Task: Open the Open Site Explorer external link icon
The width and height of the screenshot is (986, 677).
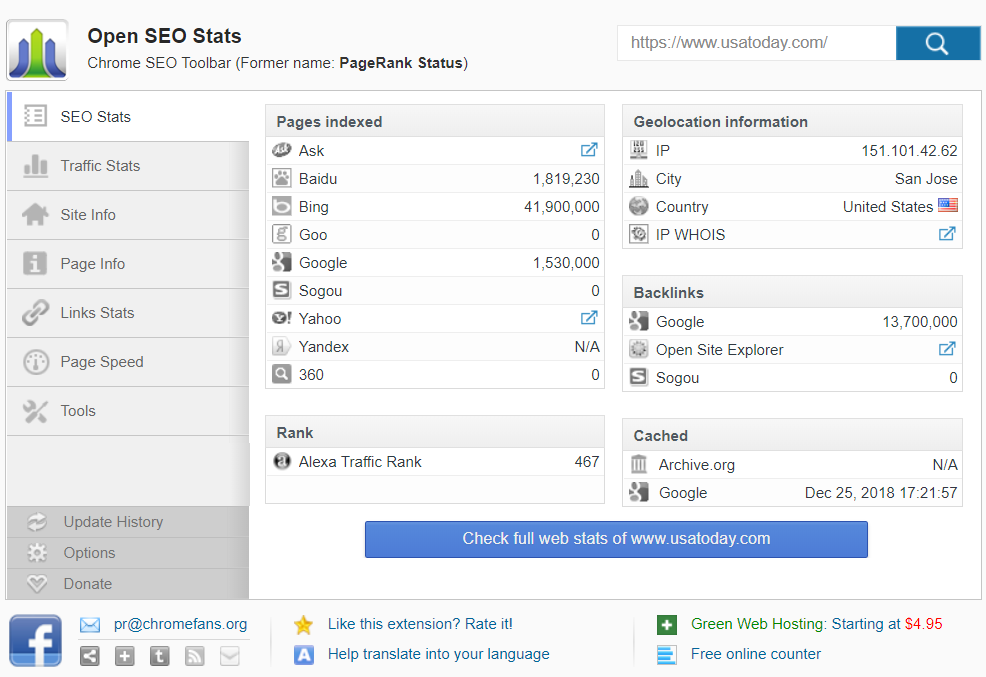Action: click(946, 349)
